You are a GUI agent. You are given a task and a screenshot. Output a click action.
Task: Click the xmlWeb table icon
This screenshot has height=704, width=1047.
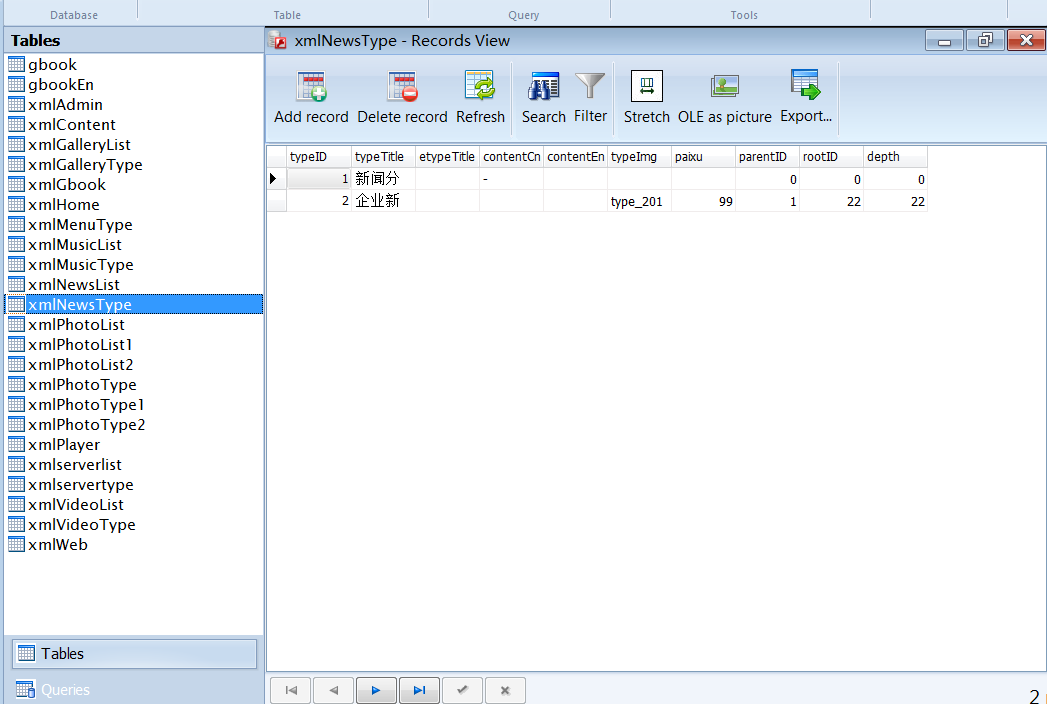coord(16,544)
